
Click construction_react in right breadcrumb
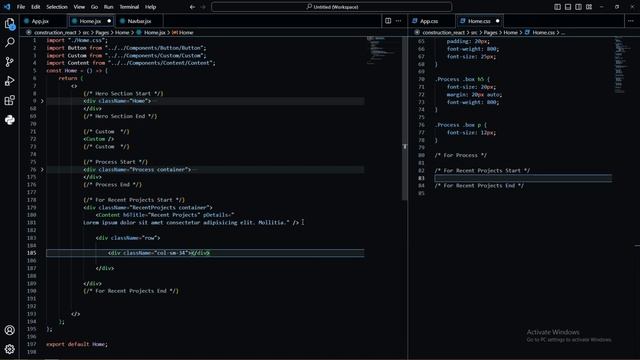coord(443,32)
